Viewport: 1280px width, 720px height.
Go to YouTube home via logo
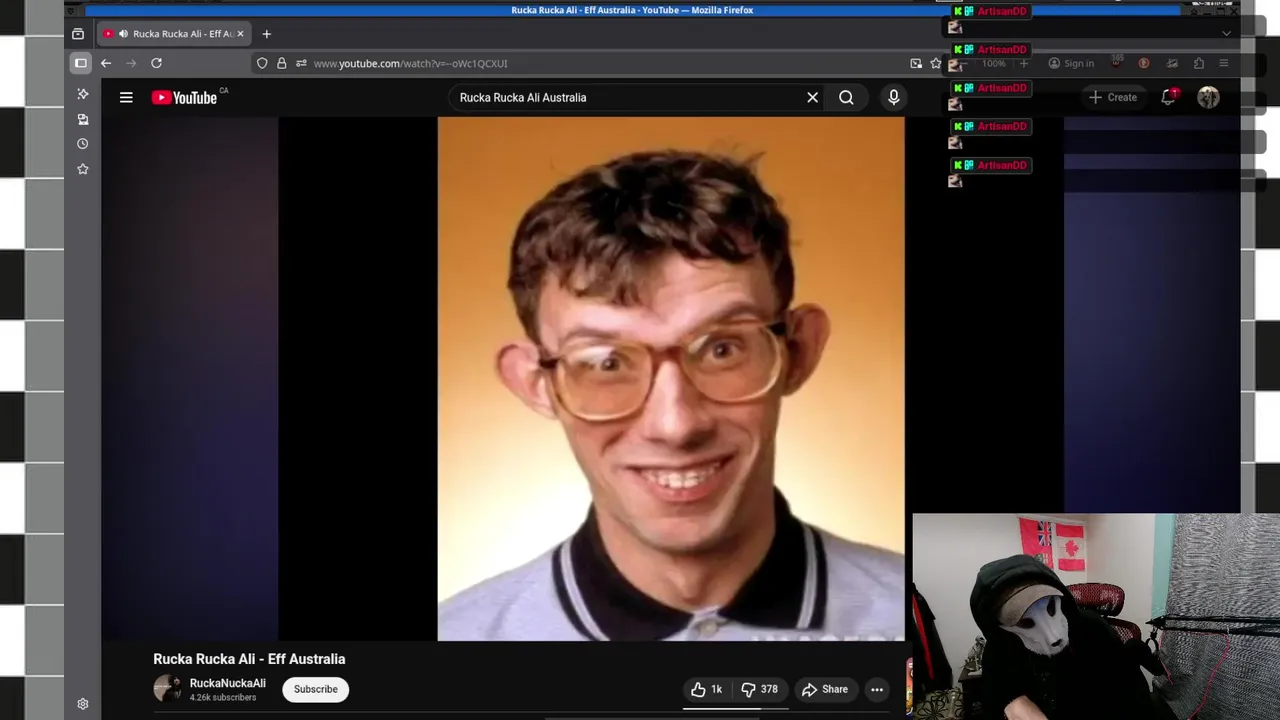[x=187, y=97]
